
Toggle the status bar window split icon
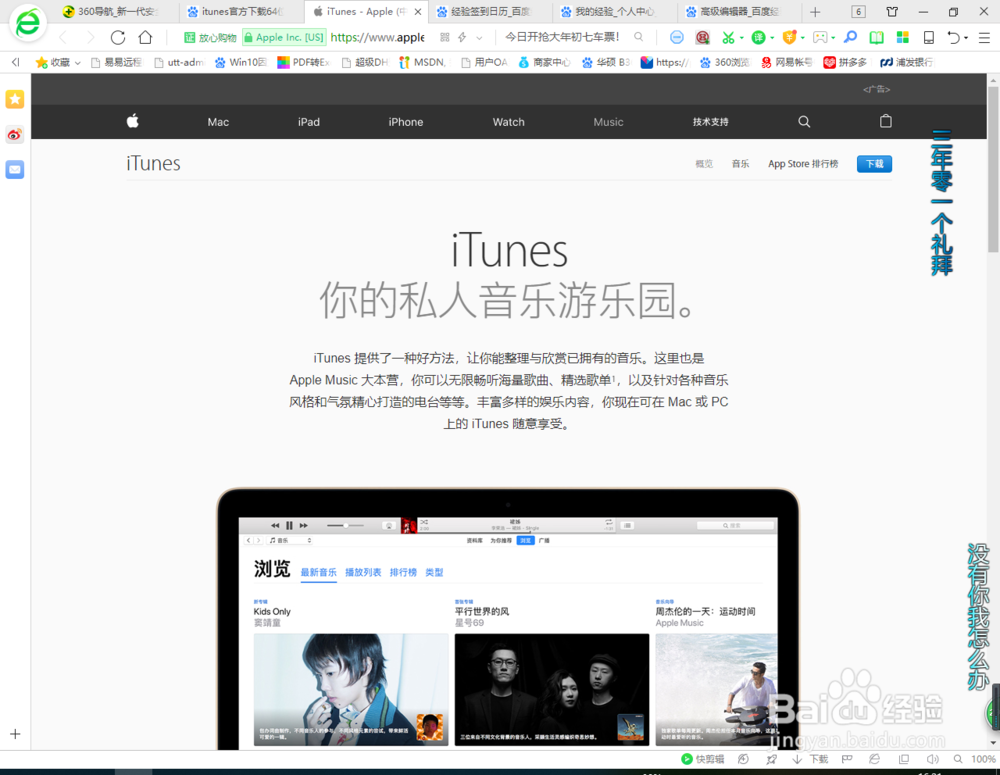click(x=904, y=759)
